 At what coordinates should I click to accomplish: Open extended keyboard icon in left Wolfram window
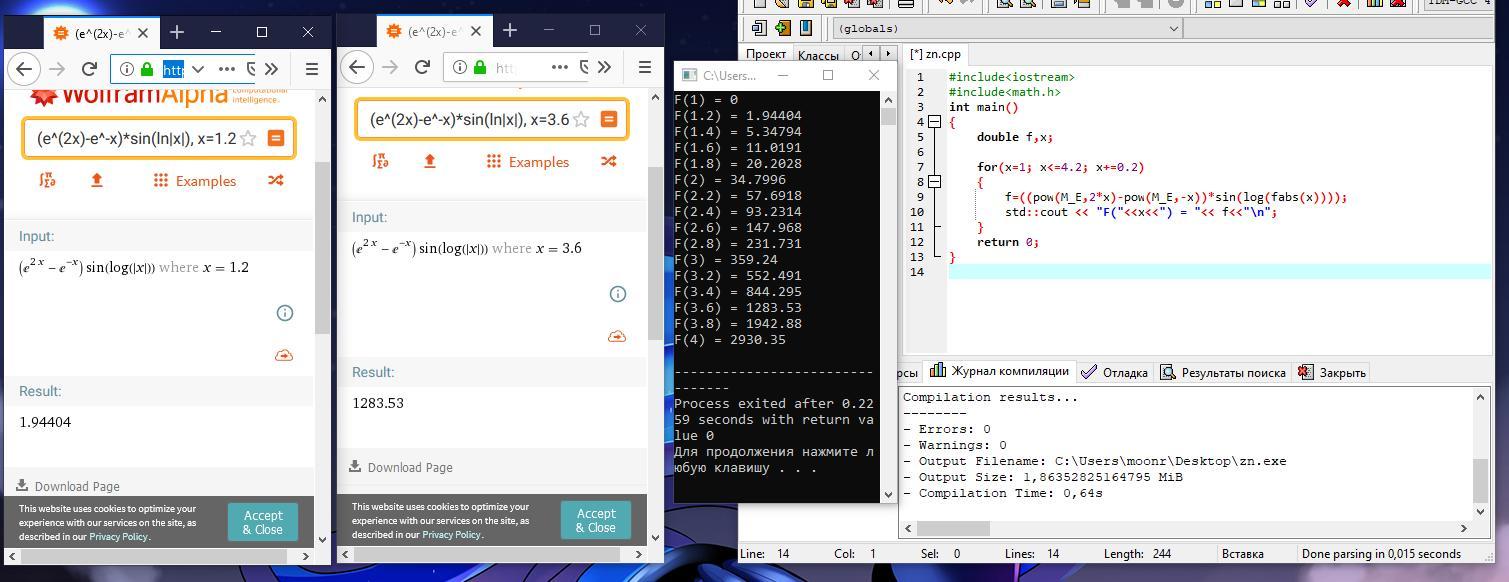click(47, 180)
